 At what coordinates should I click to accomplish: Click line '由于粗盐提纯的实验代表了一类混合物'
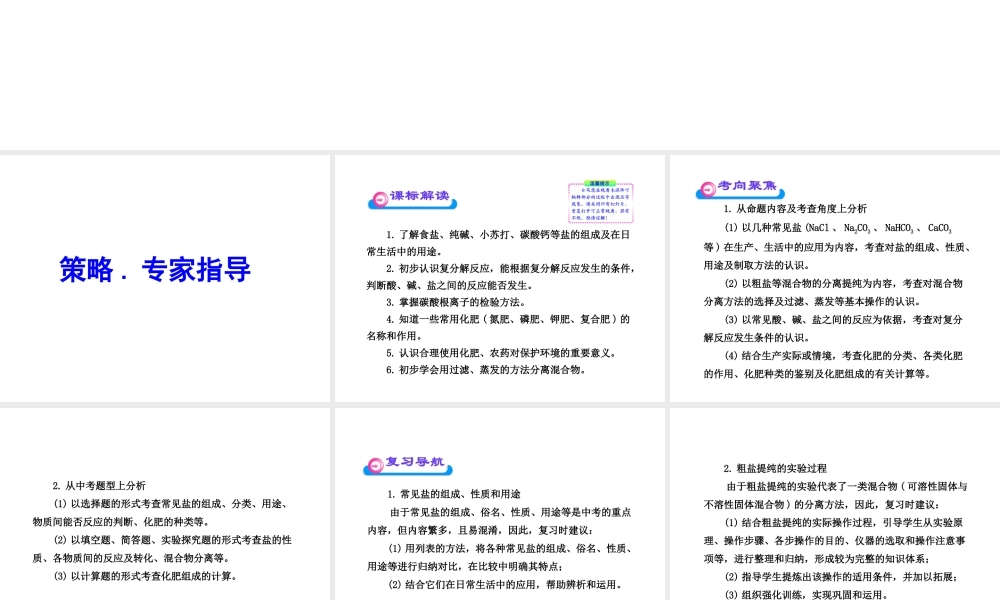point(847,487)
